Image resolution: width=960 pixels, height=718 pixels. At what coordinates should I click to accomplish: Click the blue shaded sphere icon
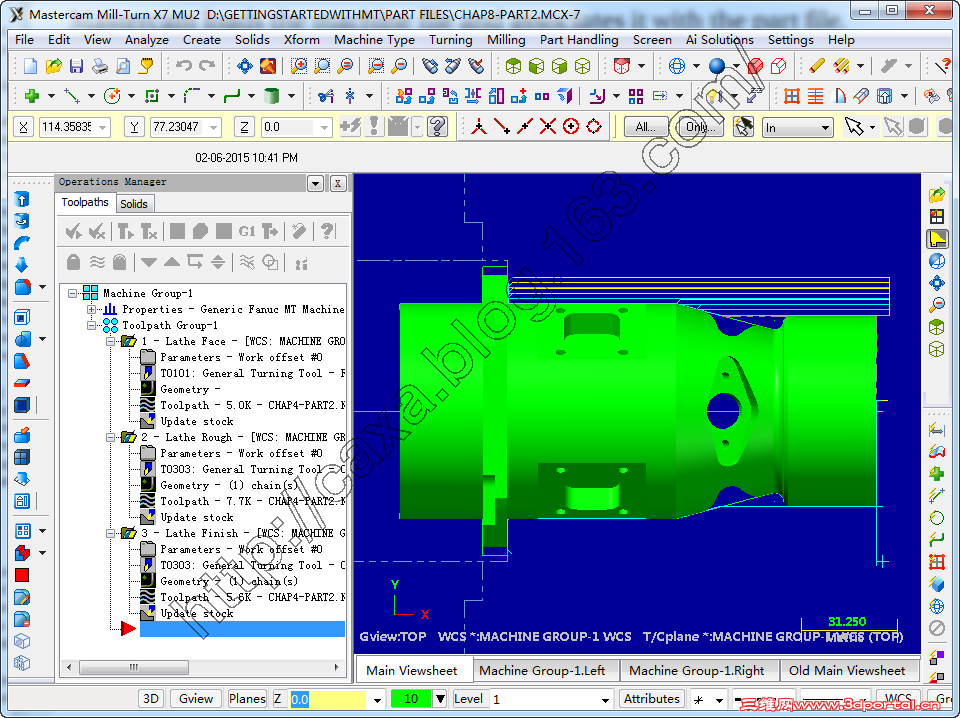tap(717, 65)
